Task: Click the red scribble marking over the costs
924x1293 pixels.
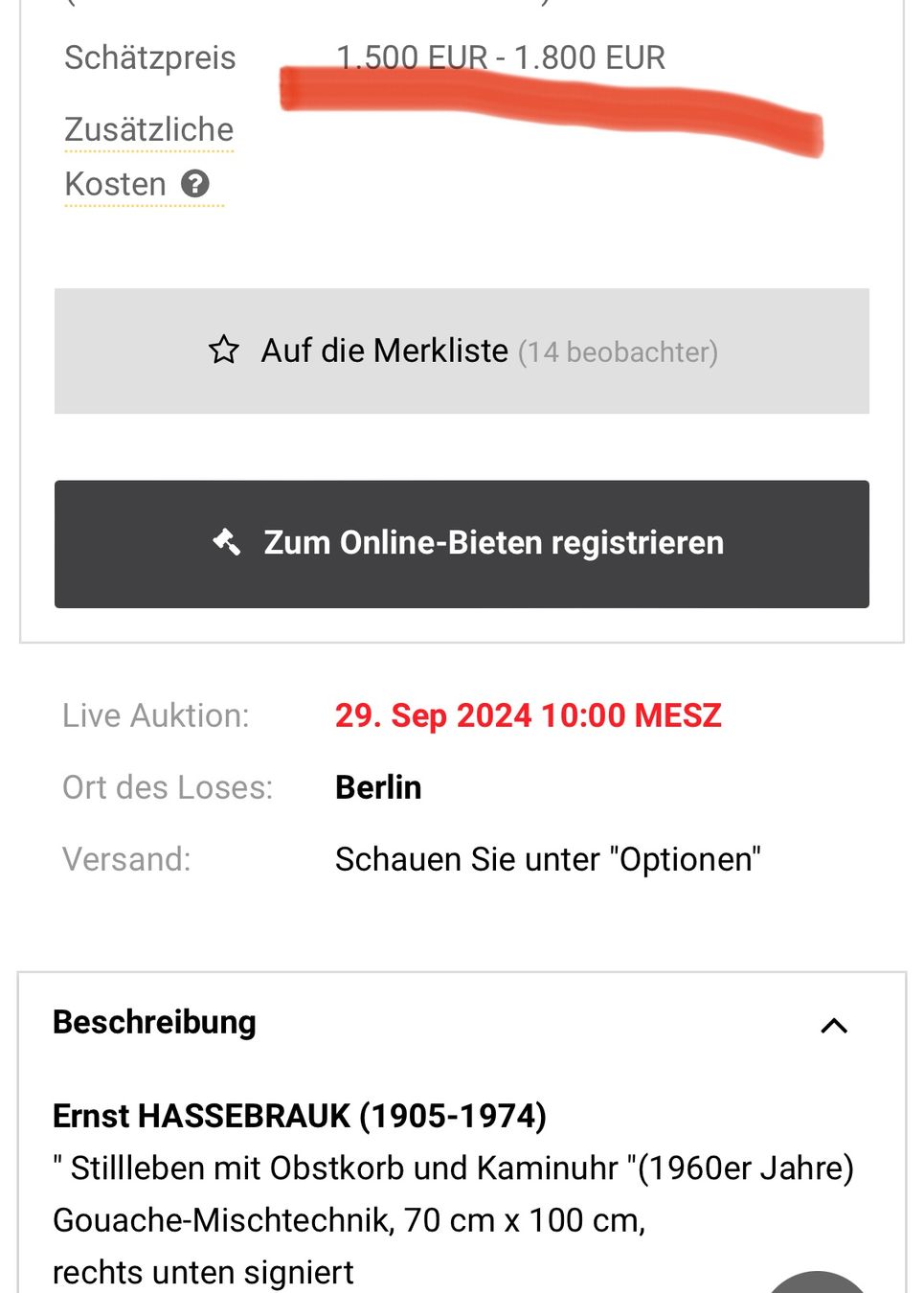Action: tap(552, 107)
